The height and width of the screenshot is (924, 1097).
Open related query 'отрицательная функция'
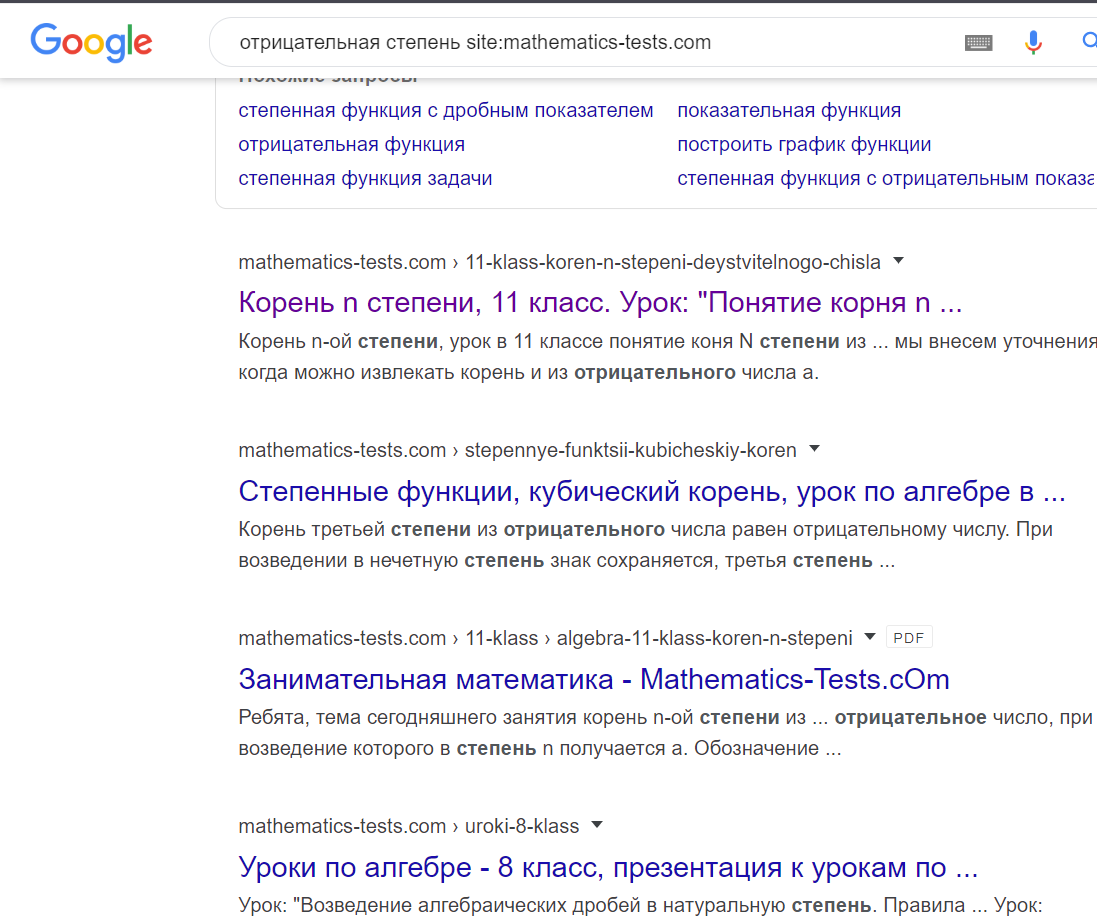[351, 145]
